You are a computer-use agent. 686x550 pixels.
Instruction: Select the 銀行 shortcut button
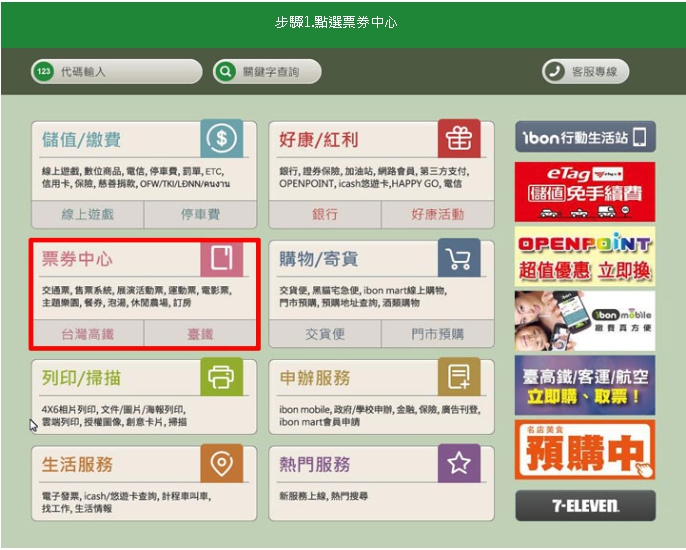click(325, 214)
